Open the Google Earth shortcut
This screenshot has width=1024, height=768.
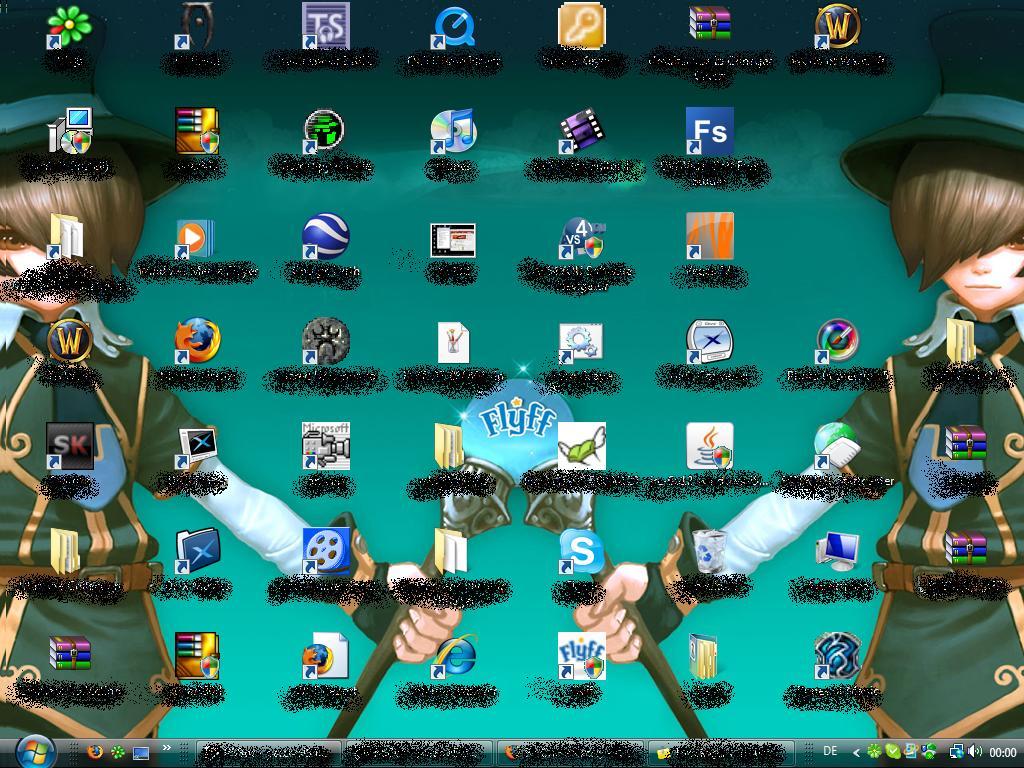[325, 236]
